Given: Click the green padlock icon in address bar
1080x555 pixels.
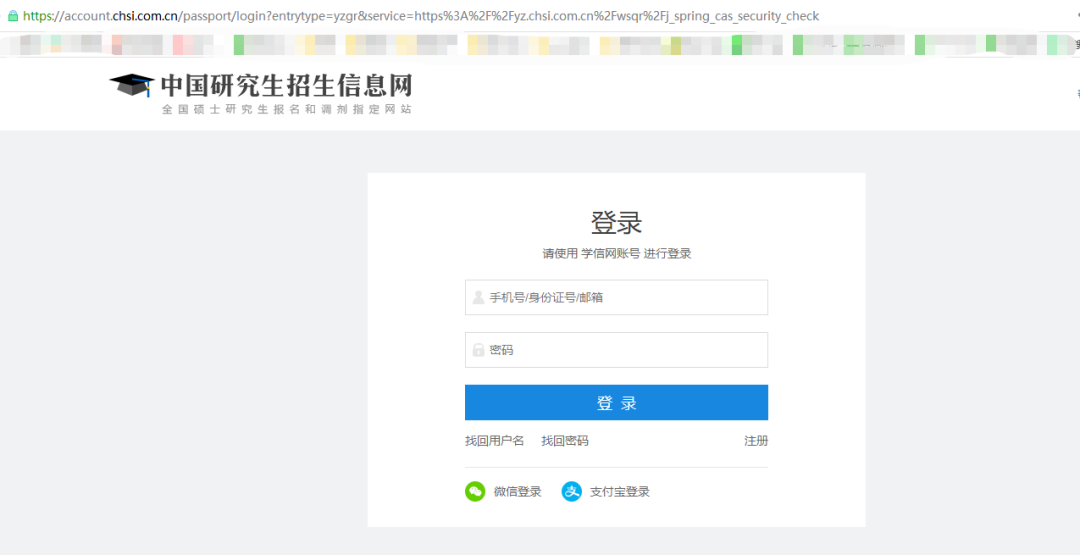Looking at the screenshot, I should point(12,16).
